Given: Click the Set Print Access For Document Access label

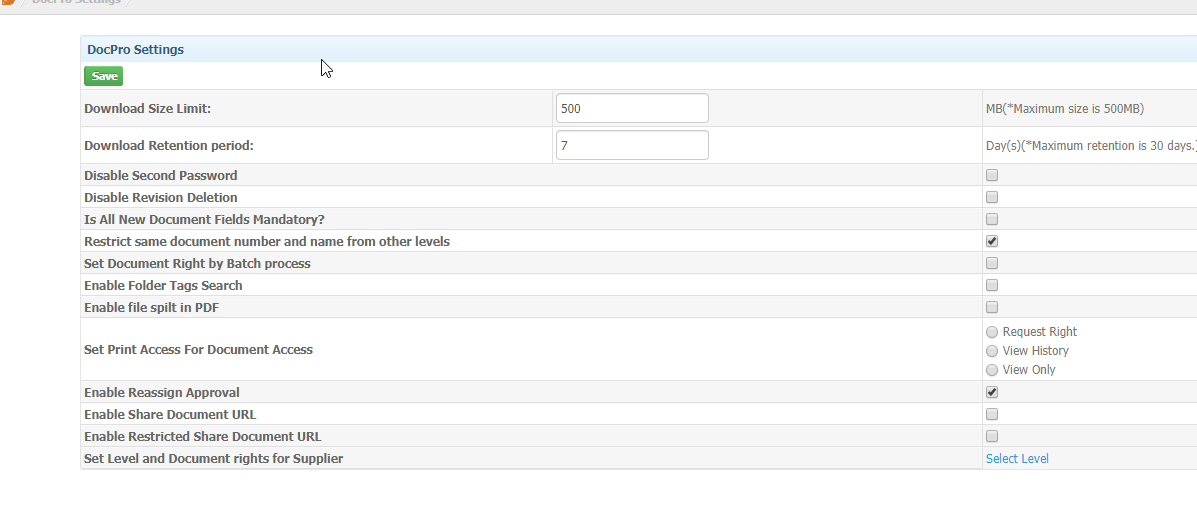Looking at the screenshot, I should pyautogui.click(x=198, y=350).
